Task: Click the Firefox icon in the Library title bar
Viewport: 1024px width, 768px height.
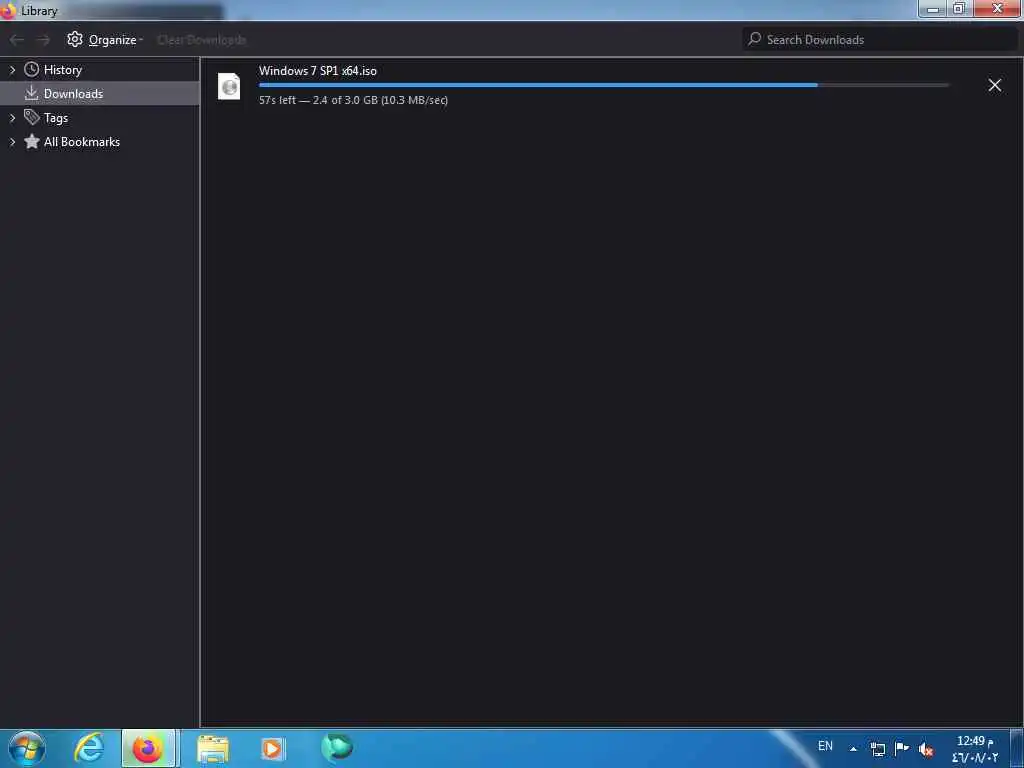Action: [8, 10]
